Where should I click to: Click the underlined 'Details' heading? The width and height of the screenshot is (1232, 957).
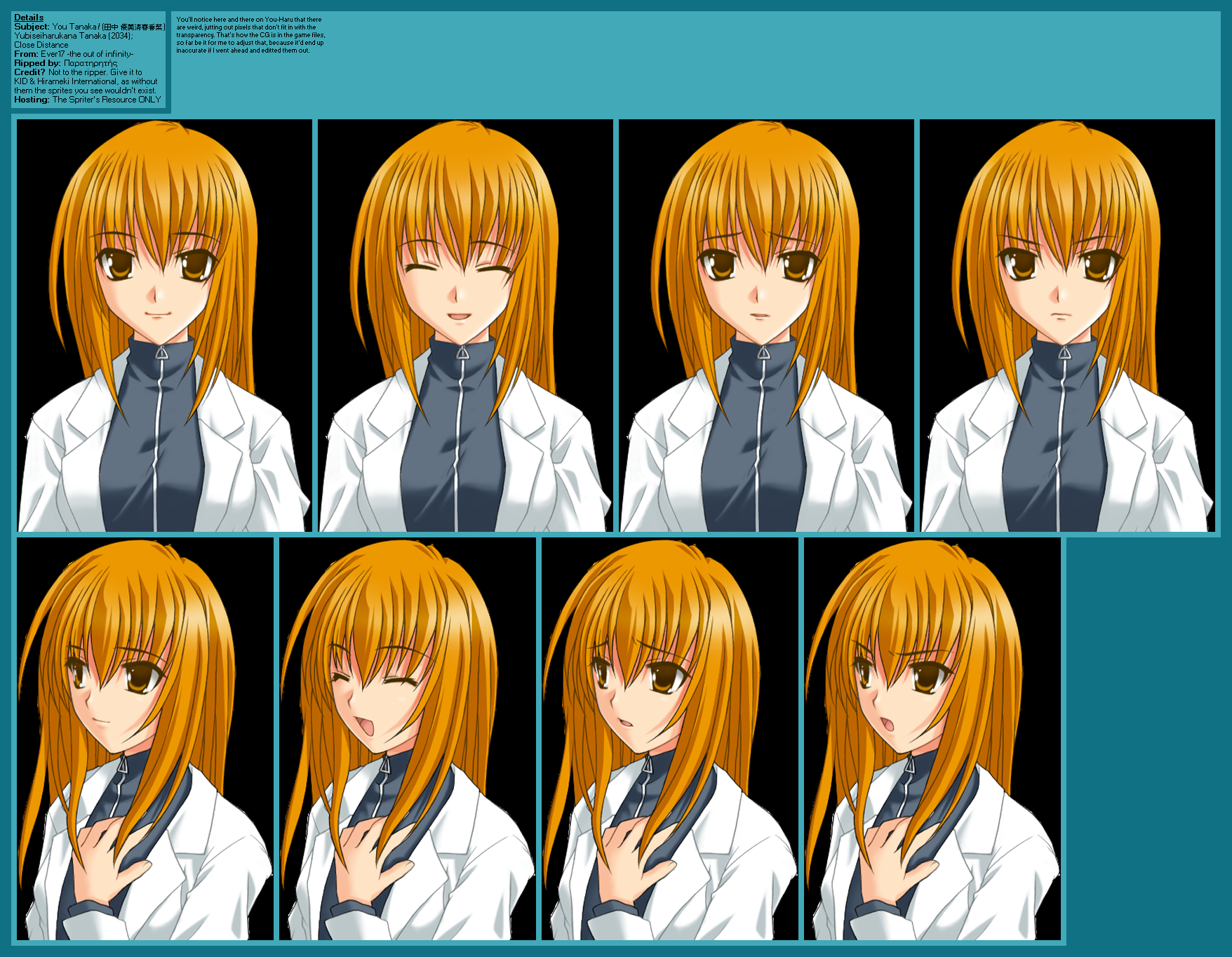click(29, 18)
